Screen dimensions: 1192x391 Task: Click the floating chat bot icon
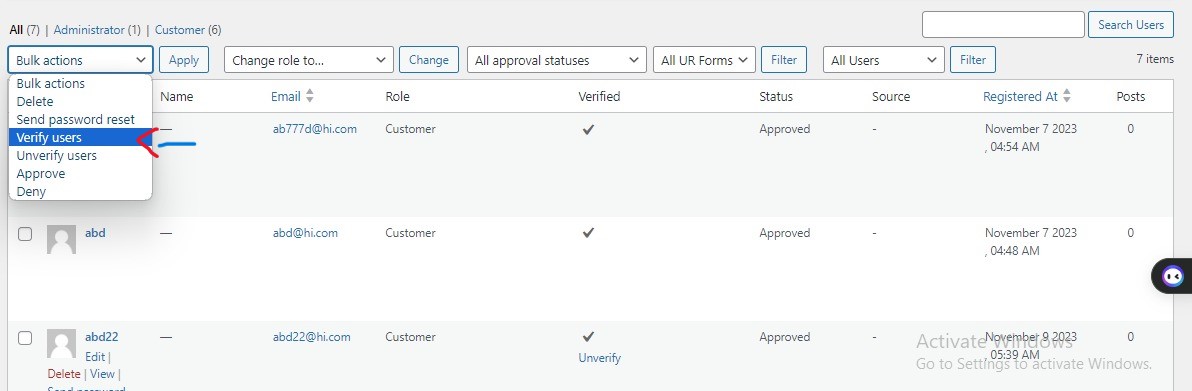coord(1172,276)
